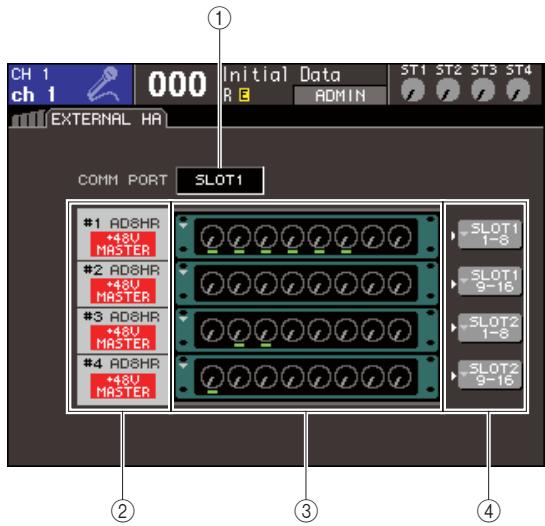Select the #3 AD8HR label
This screenshot has width=545, height=526.
click(x=122, y=317)
